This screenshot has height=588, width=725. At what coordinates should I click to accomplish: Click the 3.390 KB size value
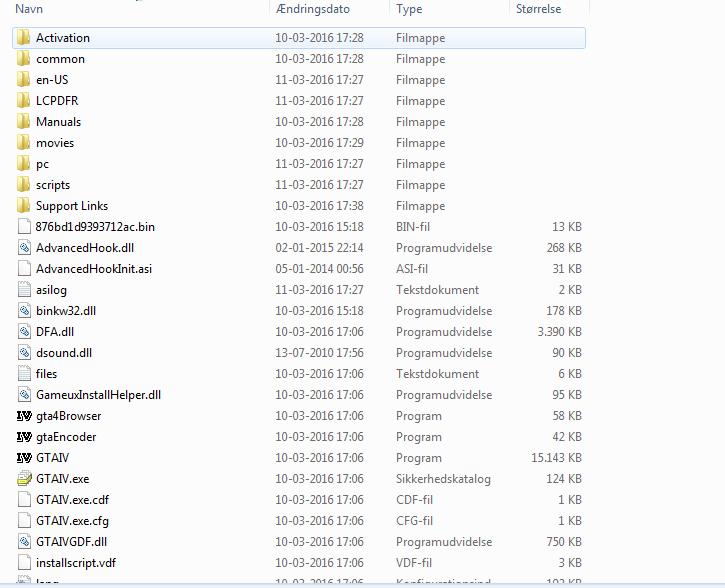(x=559, y=332)
